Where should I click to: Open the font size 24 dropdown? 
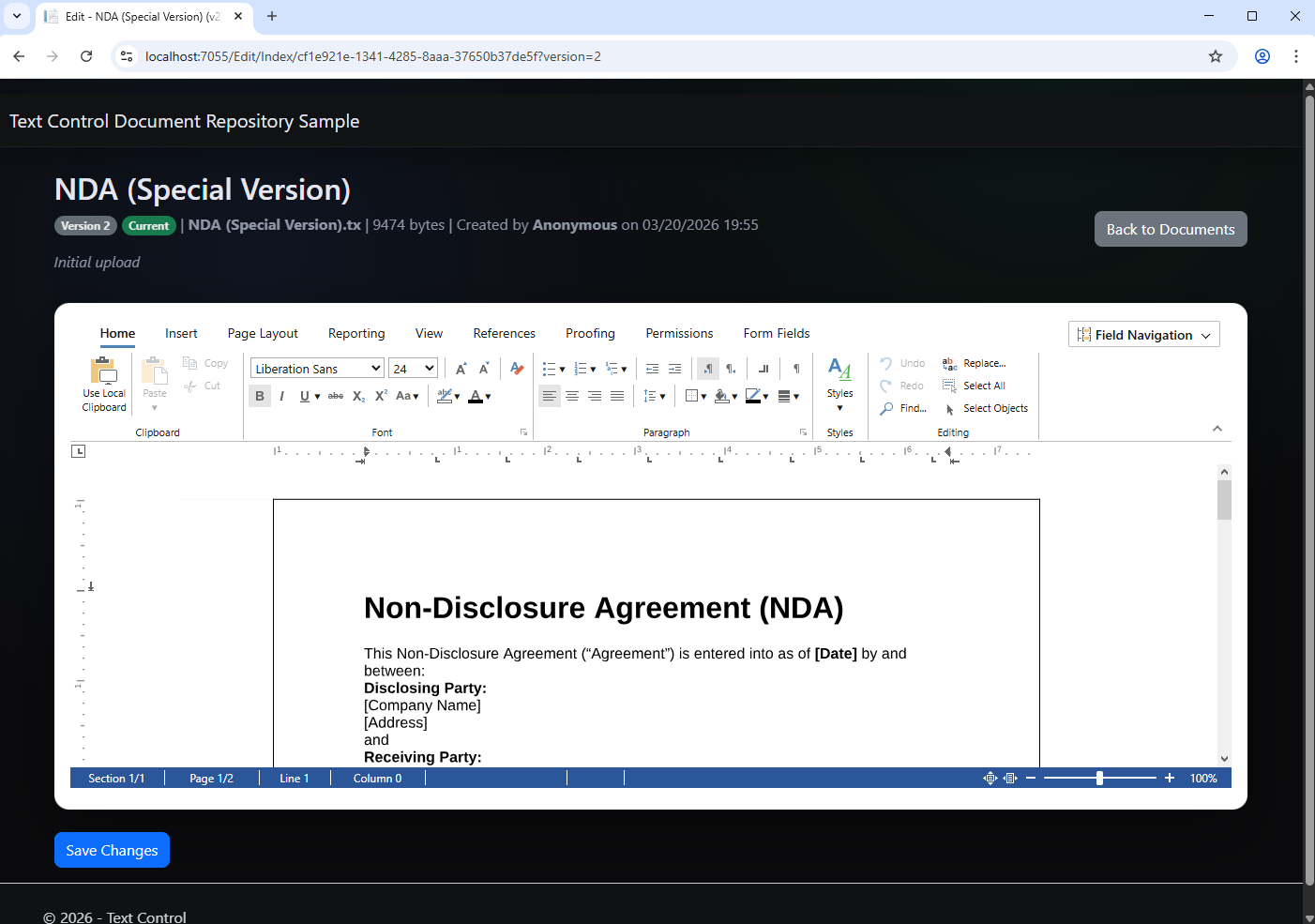tap(414, 369)
